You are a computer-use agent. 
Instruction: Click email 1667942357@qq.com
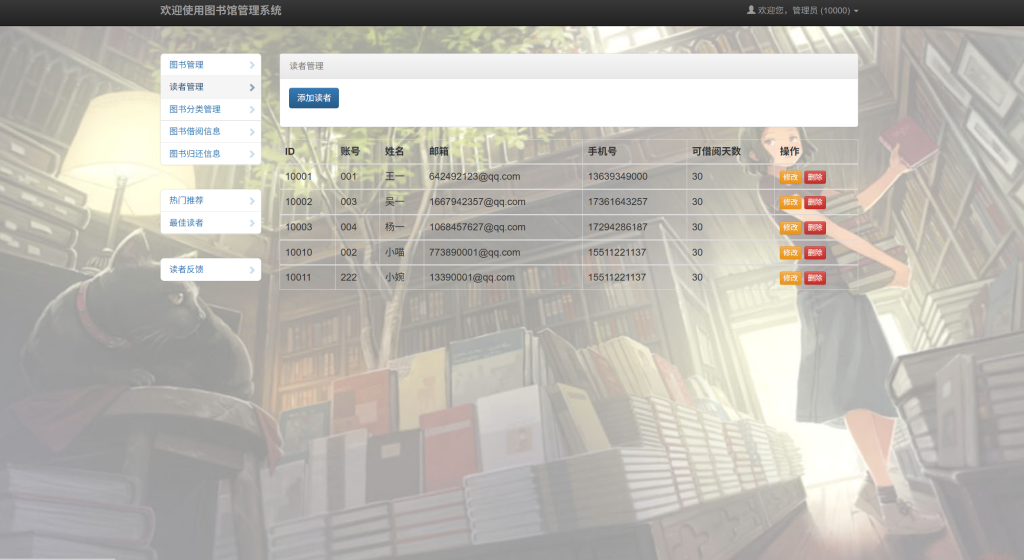click(x=477, y=202)
